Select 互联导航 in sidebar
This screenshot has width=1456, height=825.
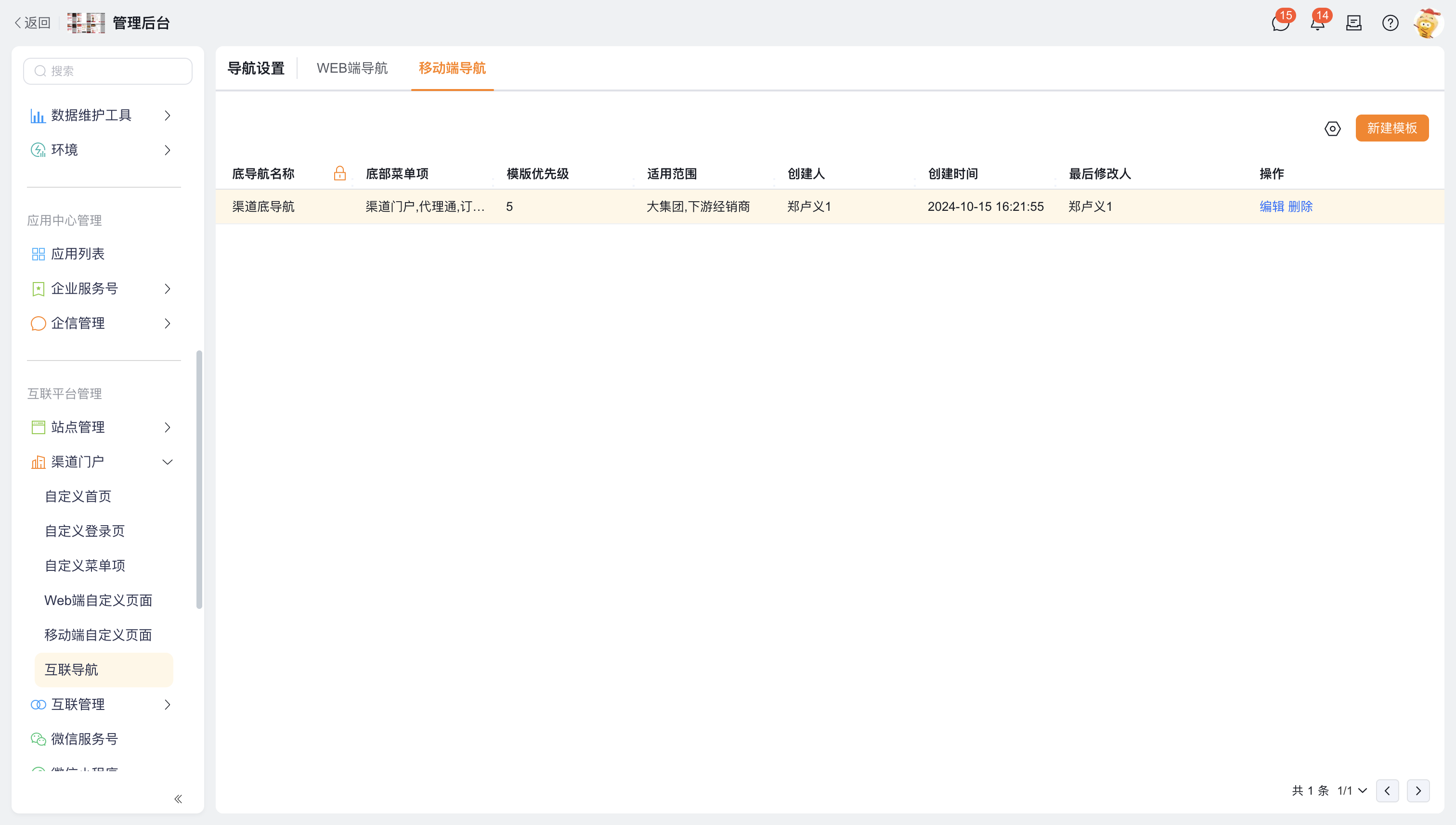[104, 670]
